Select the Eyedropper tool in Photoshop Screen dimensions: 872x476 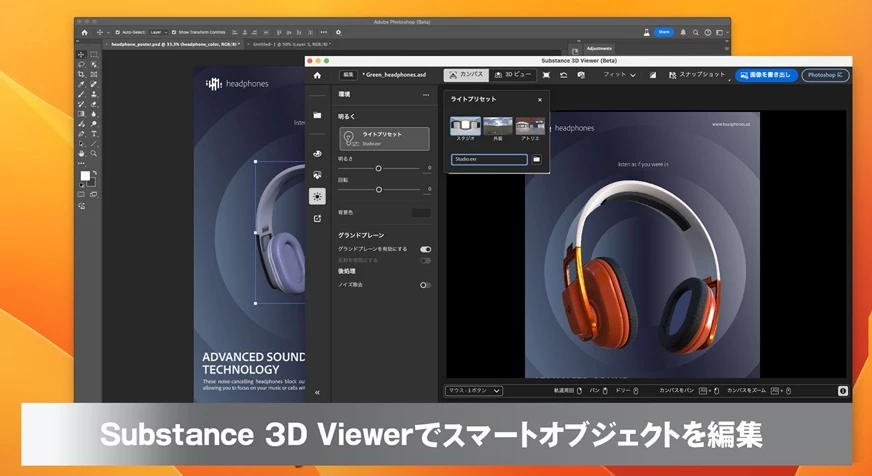pyautogui.click(x=81, y=85)
